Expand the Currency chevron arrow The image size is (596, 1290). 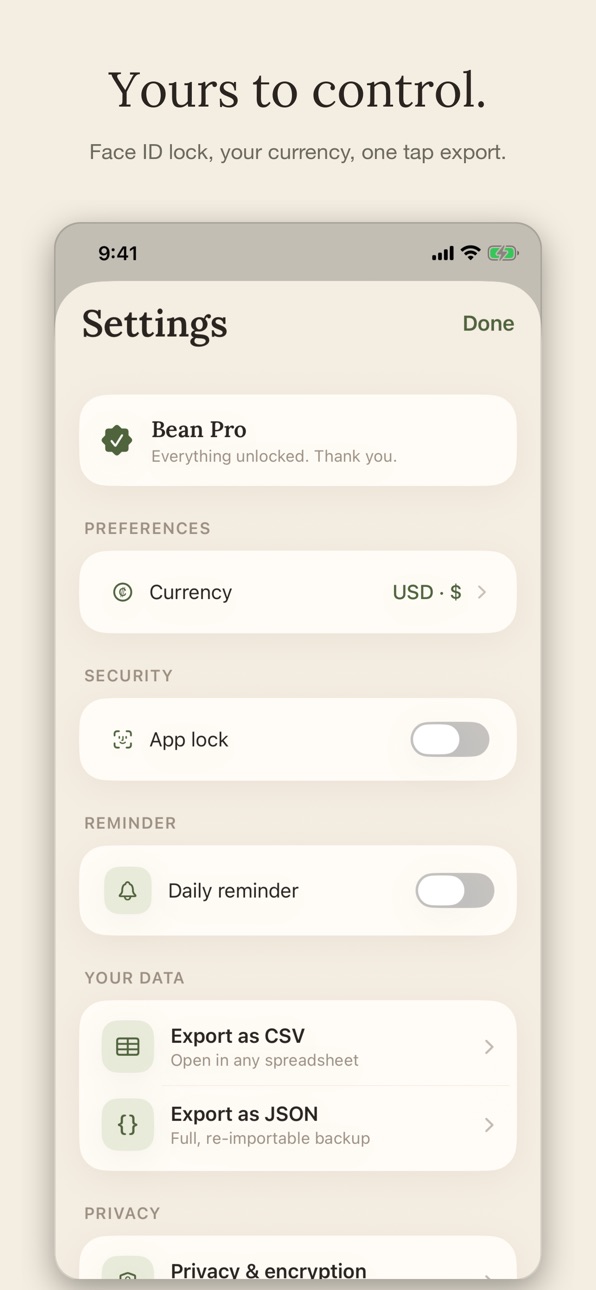pos(482,592)
